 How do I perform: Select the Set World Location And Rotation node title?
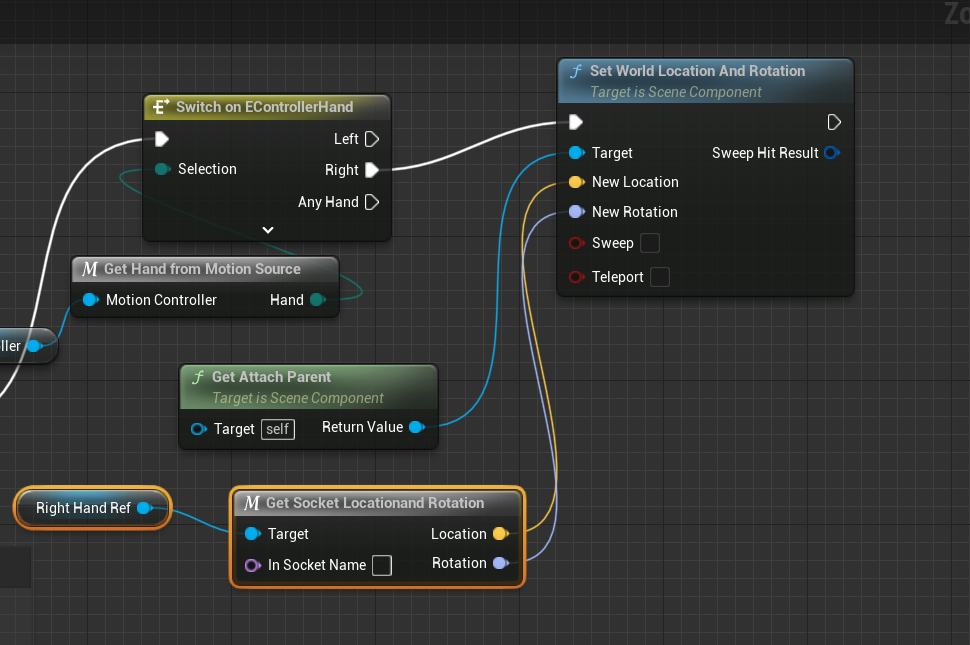(x=696, y=71)
